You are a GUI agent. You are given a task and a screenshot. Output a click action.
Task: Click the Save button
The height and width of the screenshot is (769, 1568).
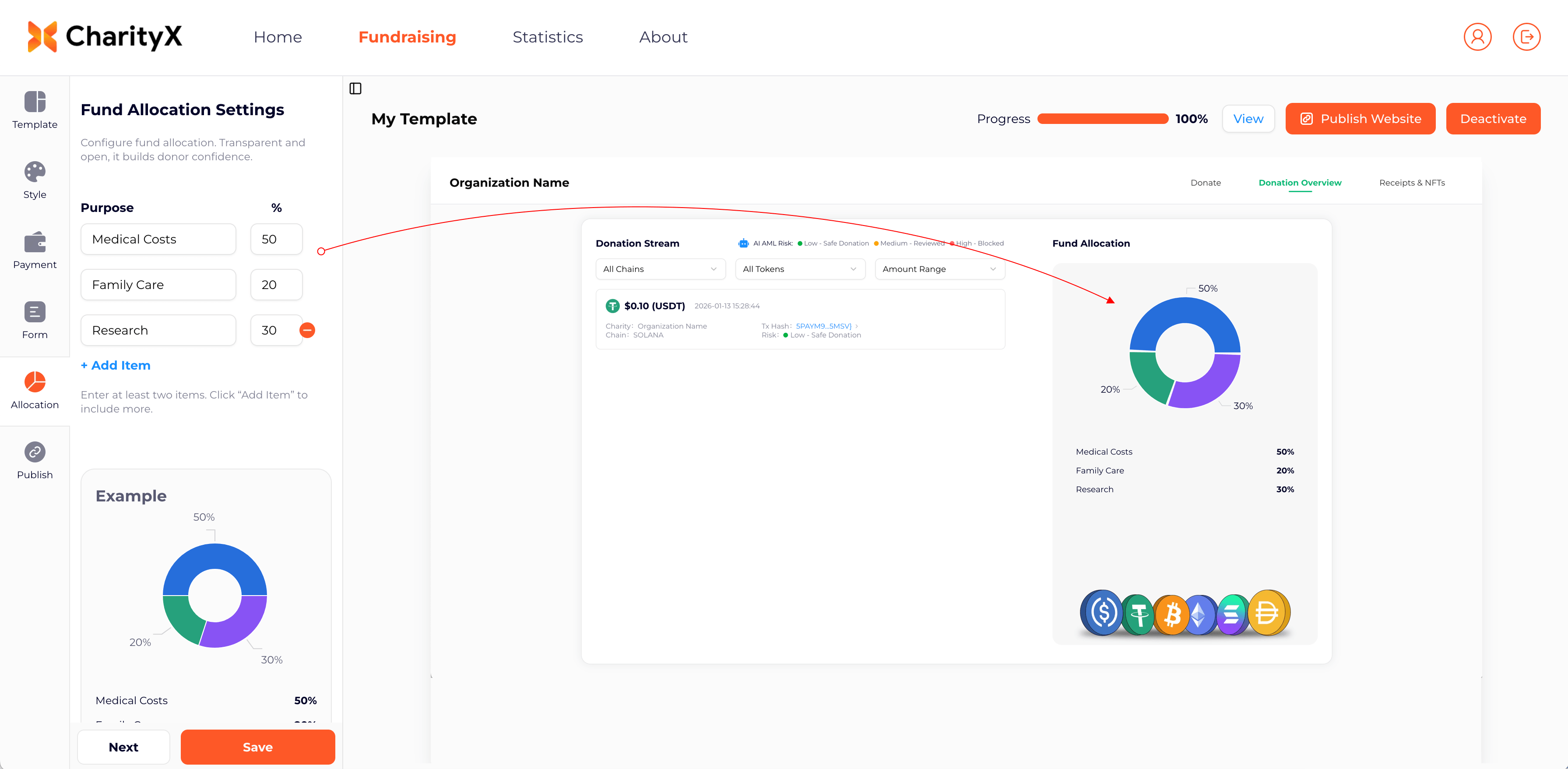(x=257, y=747)
